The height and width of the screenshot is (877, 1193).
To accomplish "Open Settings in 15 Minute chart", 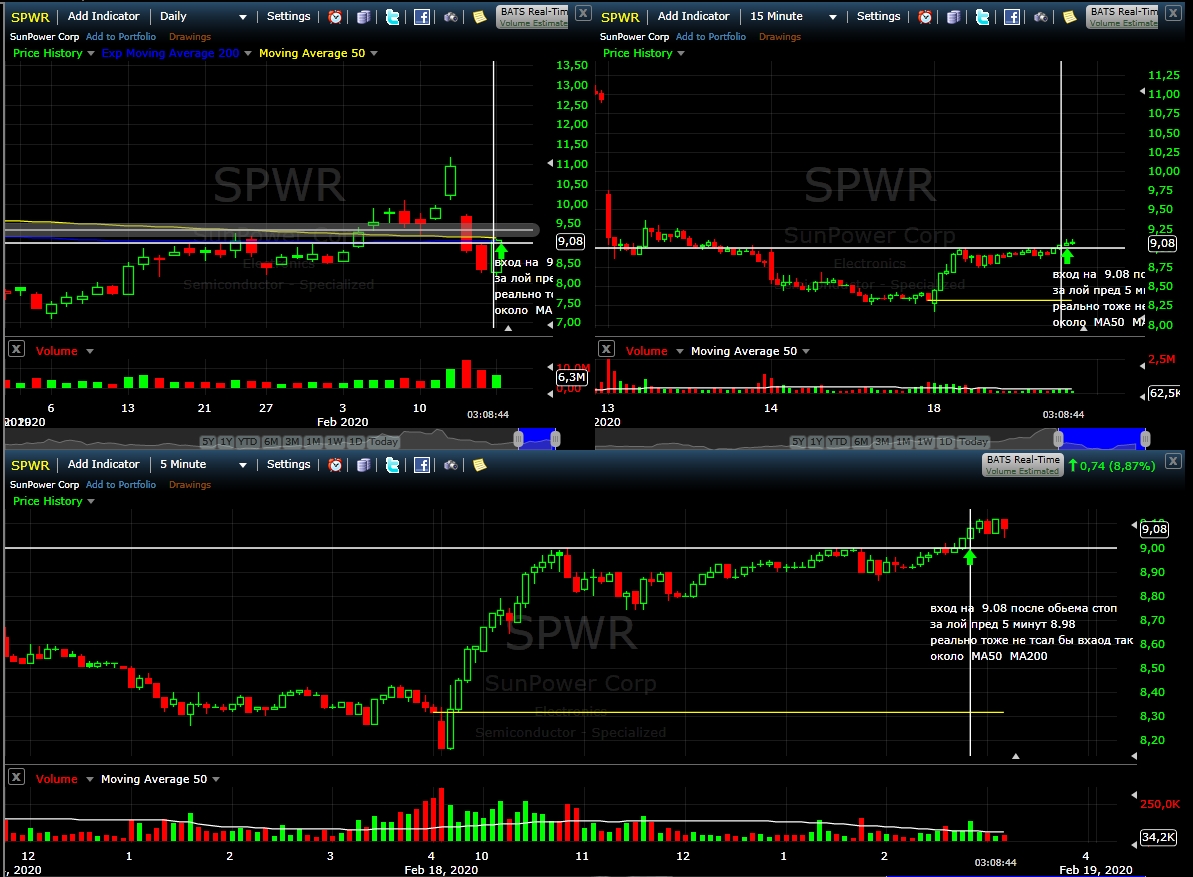I will (878, 16).
